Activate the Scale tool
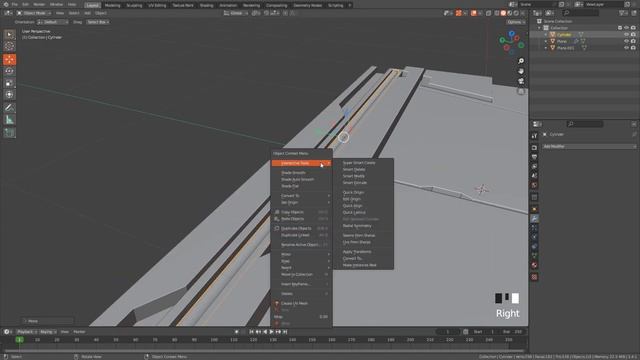Image resolution: width=640 pixels, height=360 pixels. pyautogui.click(x=9, y=83)
